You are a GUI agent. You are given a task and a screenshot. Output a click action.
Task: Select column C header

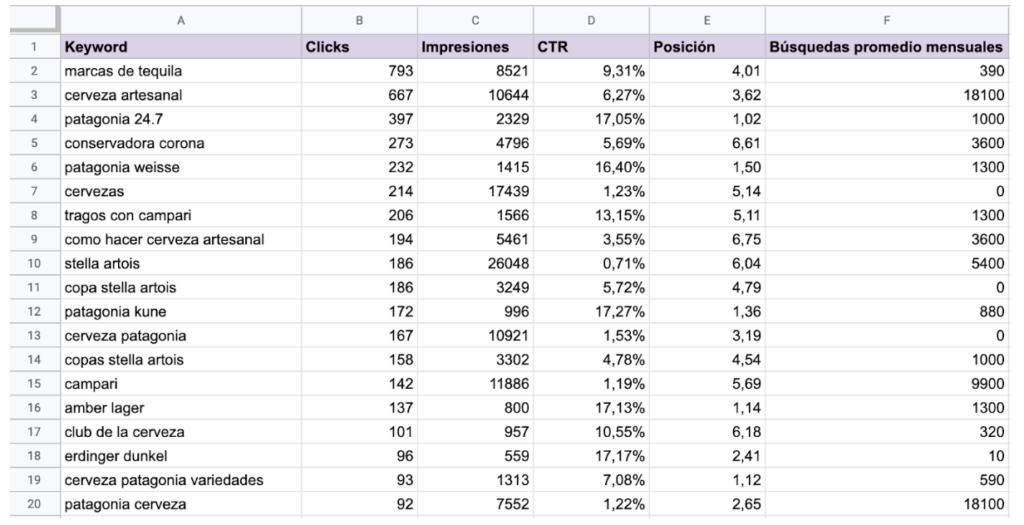point(475,20)
